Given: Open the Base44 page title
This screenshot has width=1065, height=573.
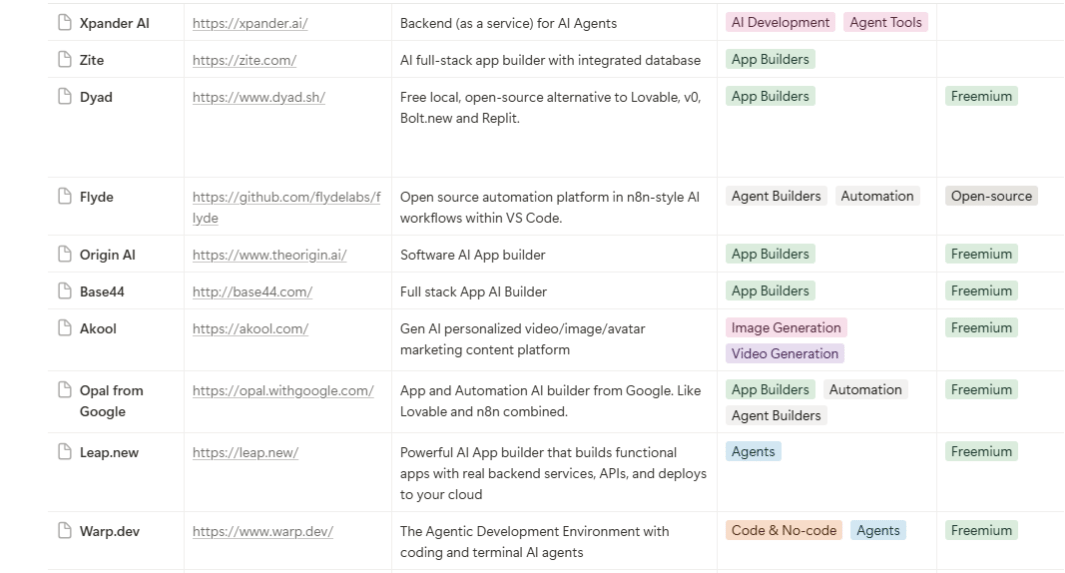Looking at the screenshot, I should 102,291.
